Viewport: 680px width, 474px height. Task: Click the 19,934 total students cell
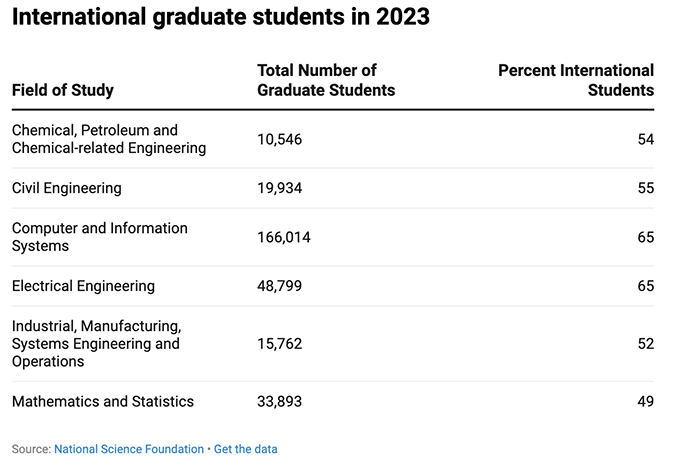tap(280, 188)
